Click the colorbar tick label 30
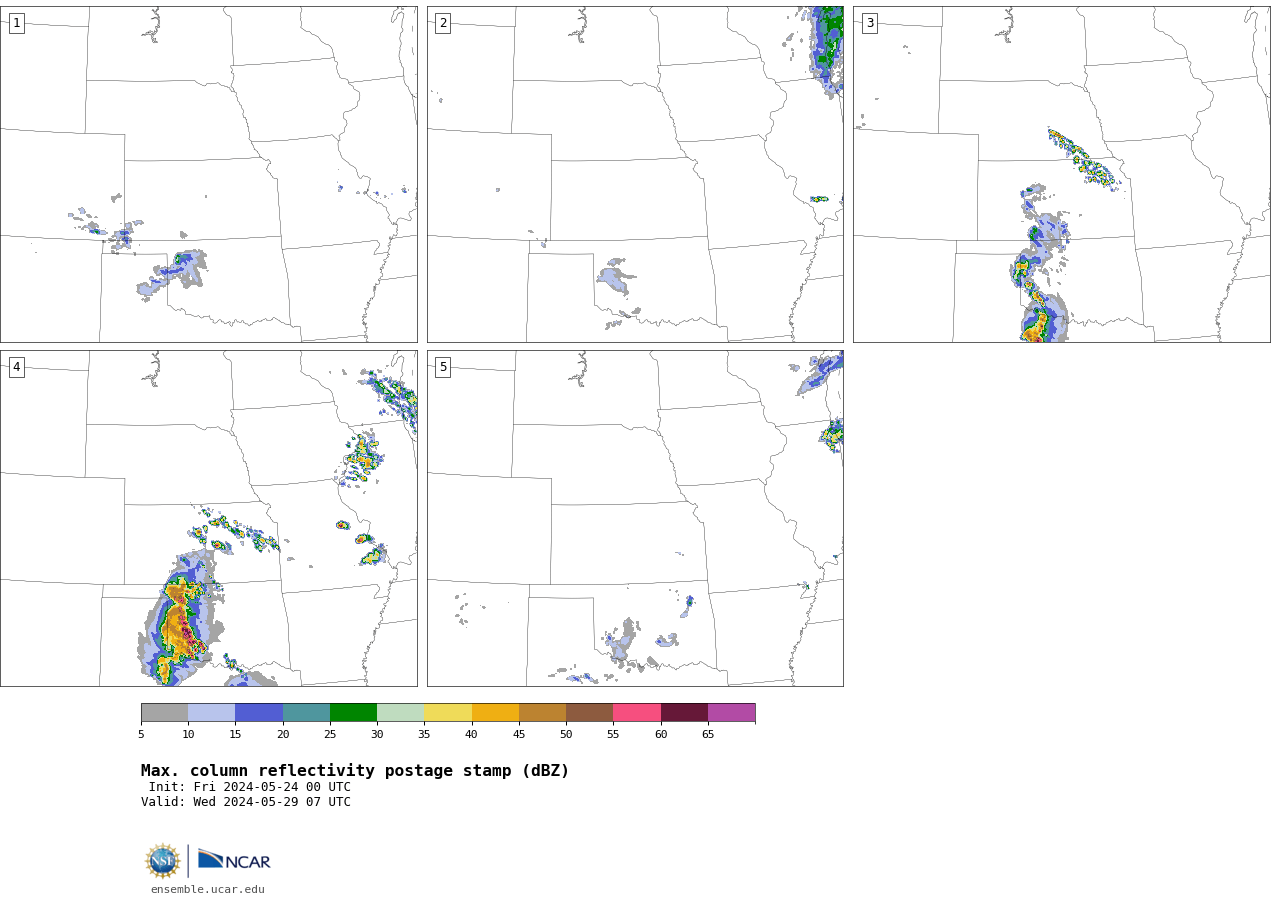The height and width of the screenshot is (901, 1280). pyautogui.click(x=377, y=735)
